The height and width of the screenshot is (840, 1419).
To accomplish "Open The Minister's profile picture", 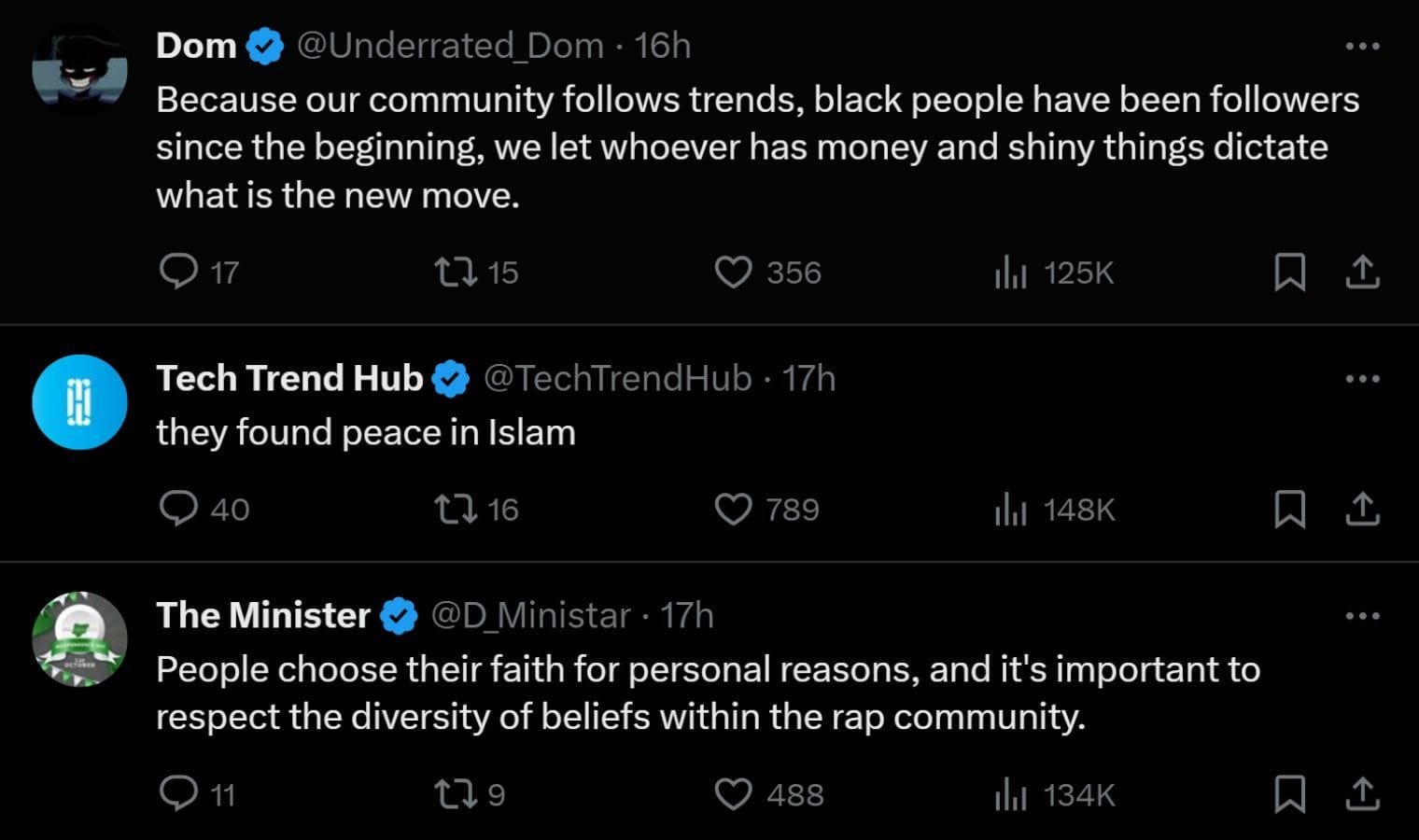I will [x=79, y=639].
